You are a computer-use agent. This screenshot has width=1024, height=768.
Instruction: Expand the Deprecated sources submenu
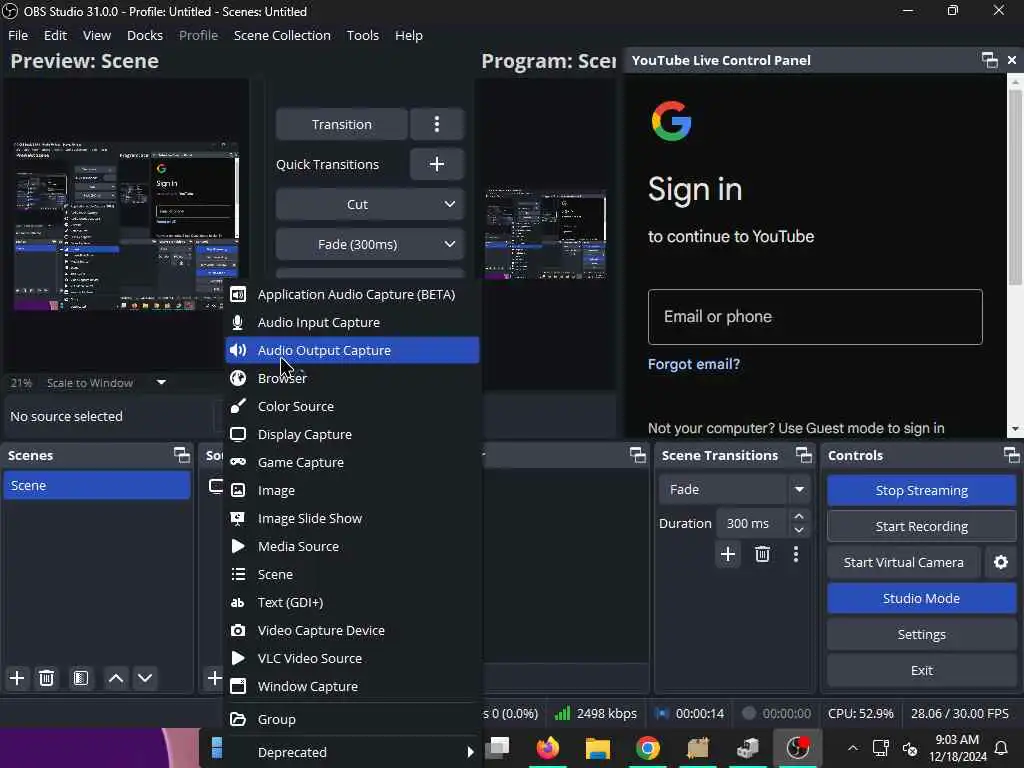(x=353, y=752)
